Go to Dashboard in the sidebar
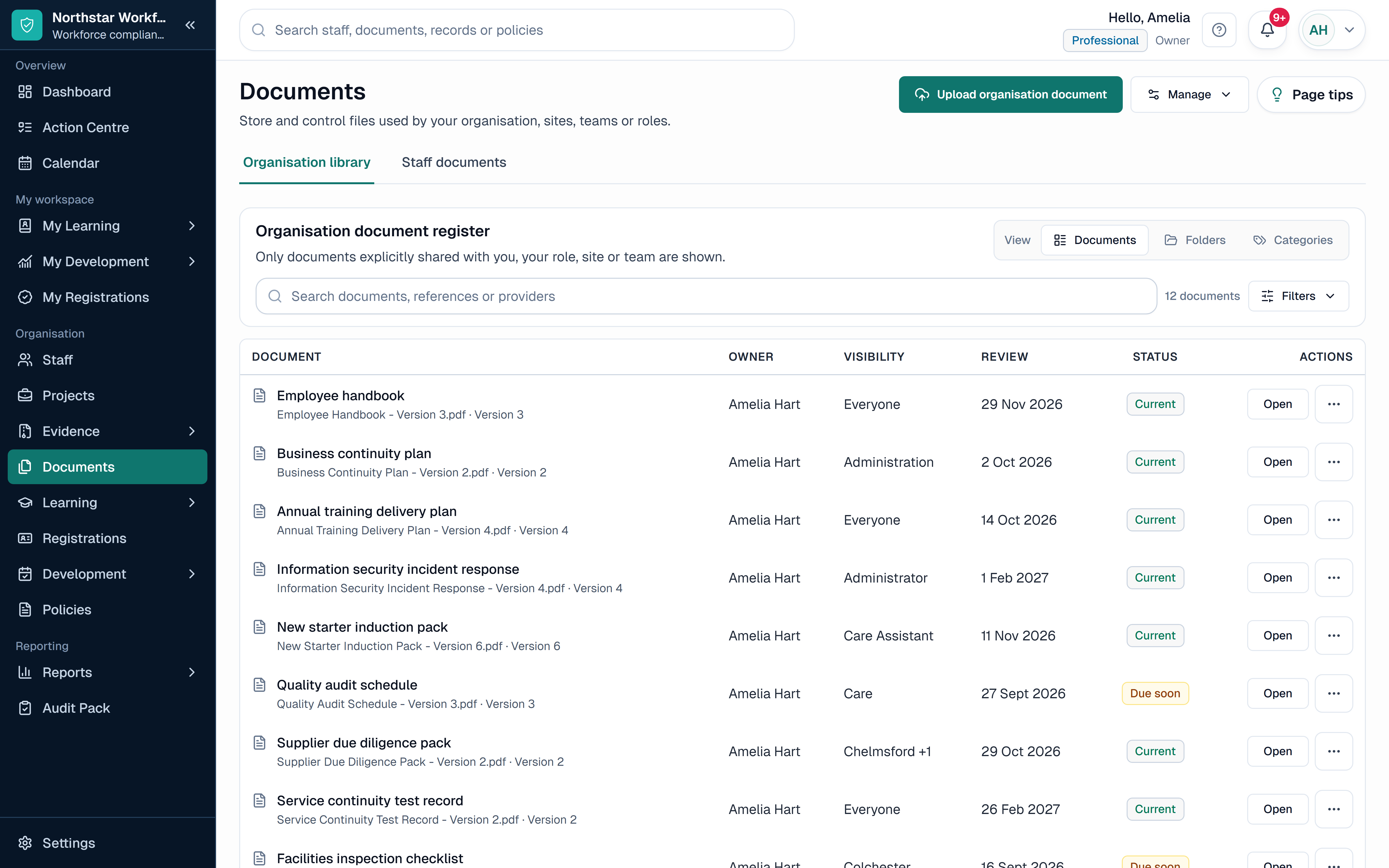 coord(107,92)
